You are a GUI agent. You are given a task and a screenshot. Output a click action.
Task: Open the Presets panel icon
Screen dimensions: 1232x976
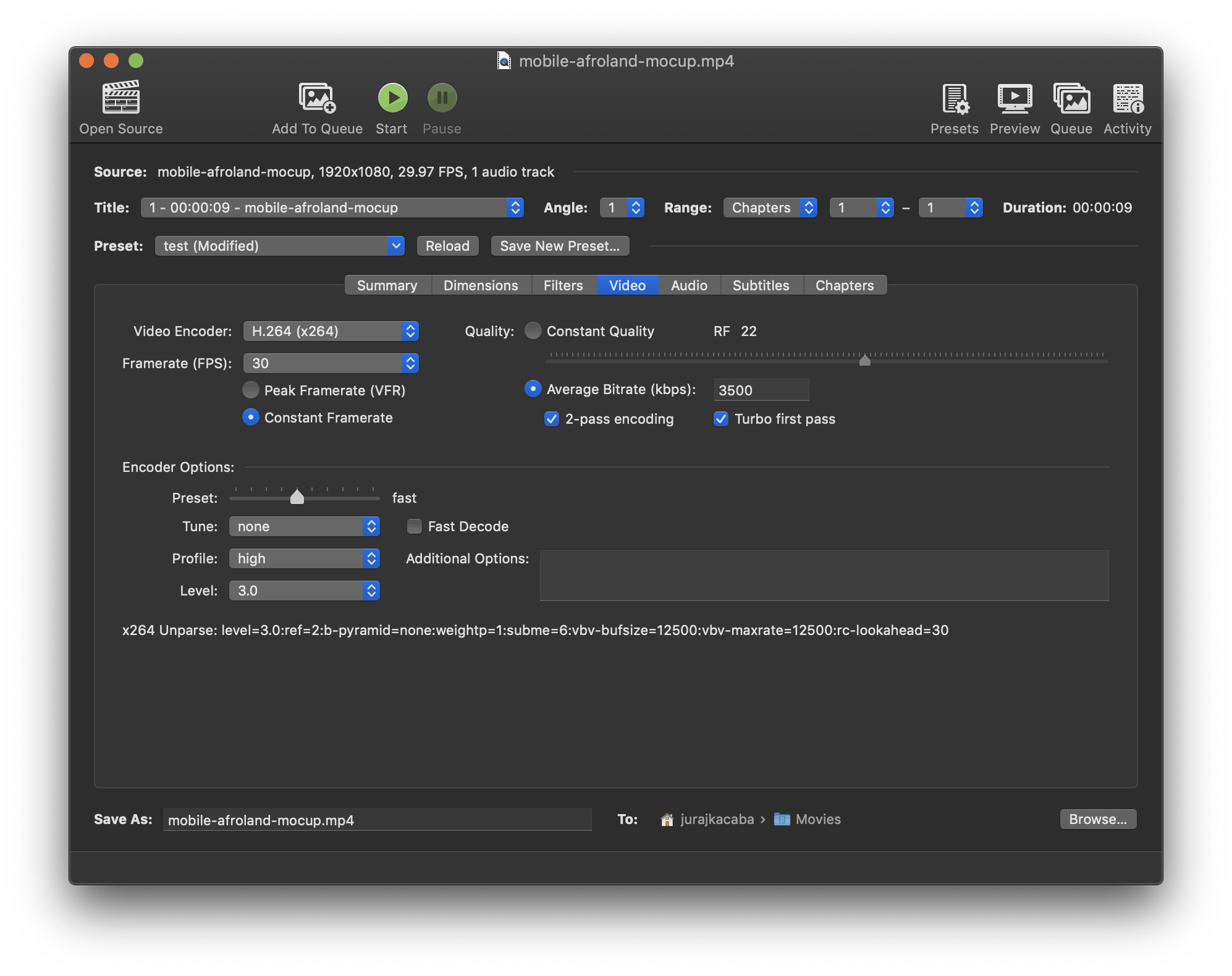tap(955, 99)
